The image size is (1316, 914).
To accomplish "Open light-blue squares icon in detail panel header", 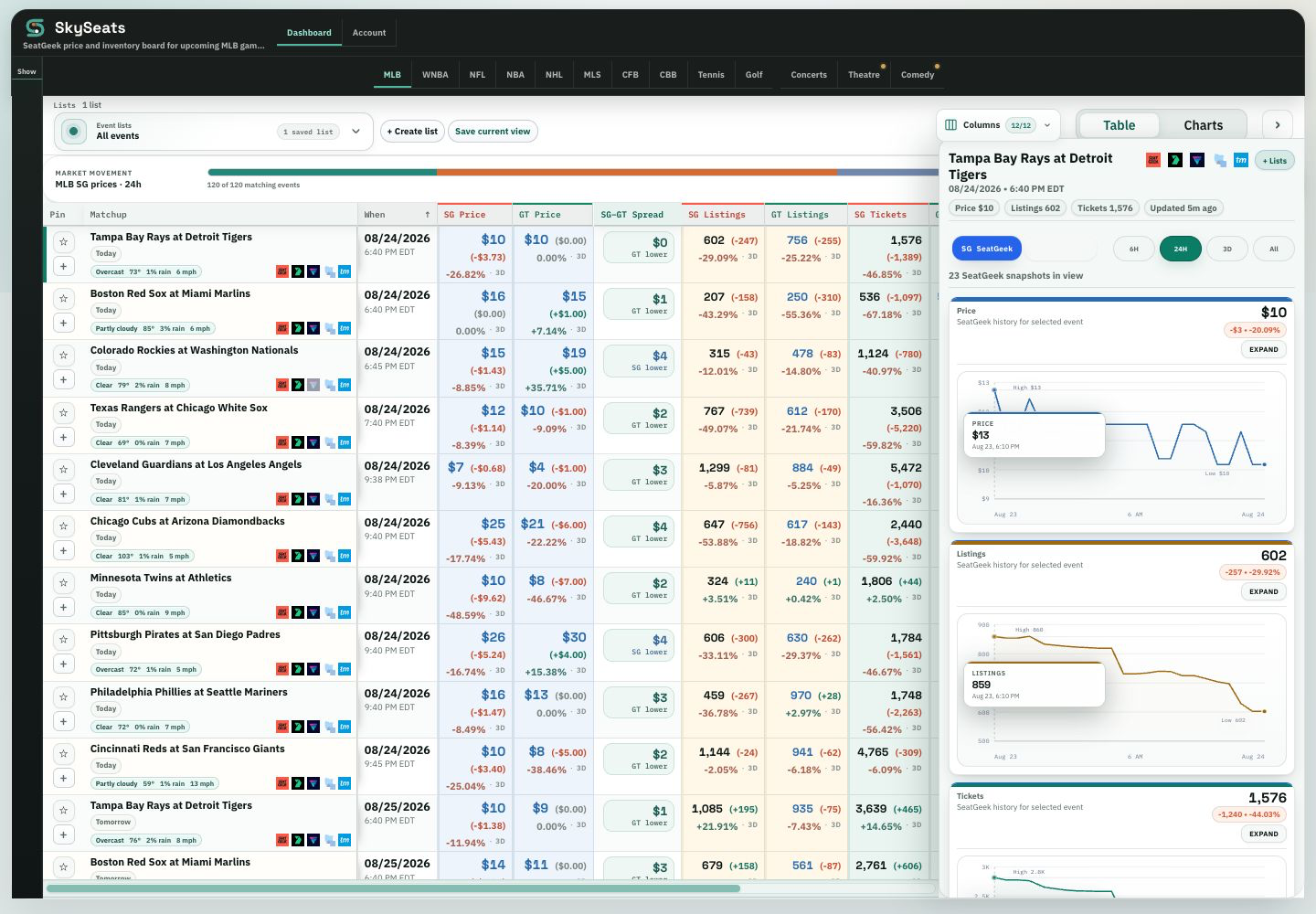I will (x=1219, y=160).
